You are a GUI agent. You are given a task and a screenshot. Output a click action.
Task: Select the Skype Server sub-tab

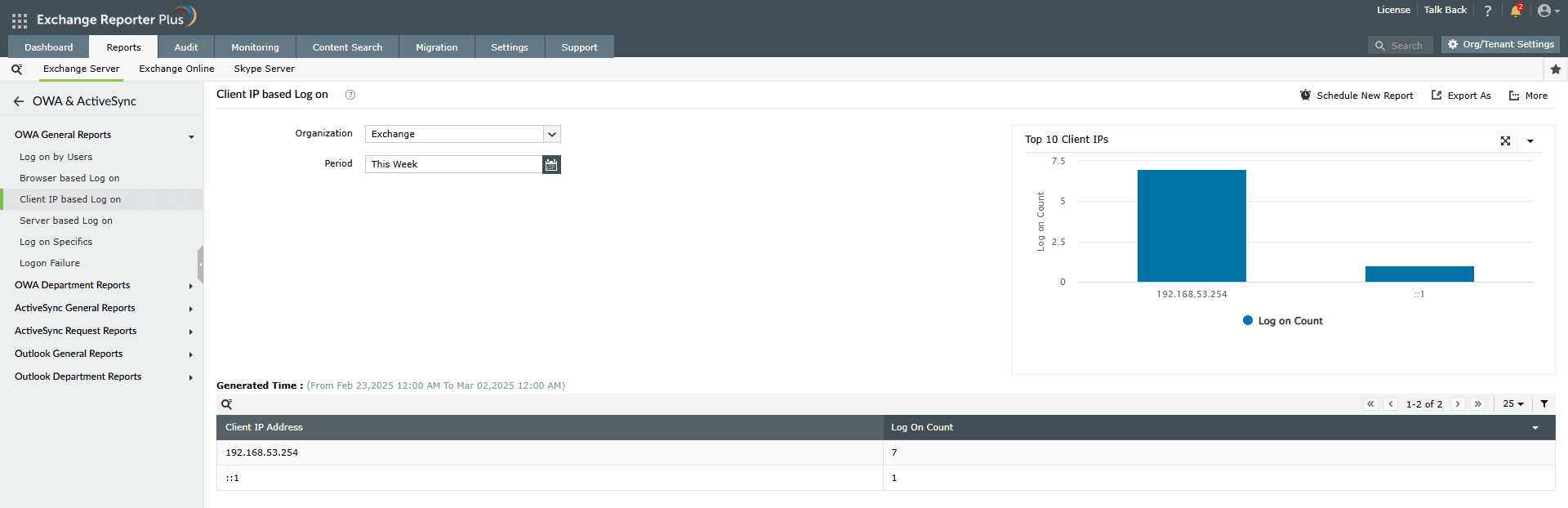[264, 69]
